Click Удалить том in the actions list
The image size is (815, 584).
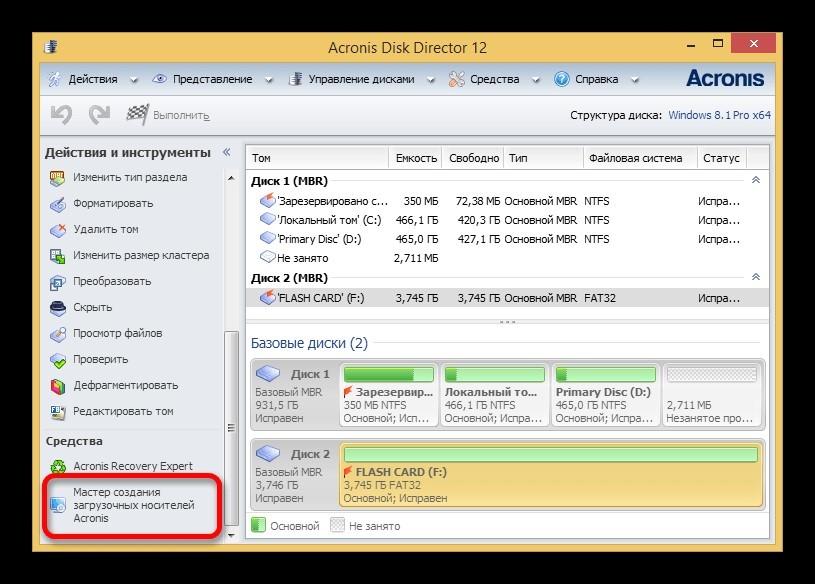point(106,229)
